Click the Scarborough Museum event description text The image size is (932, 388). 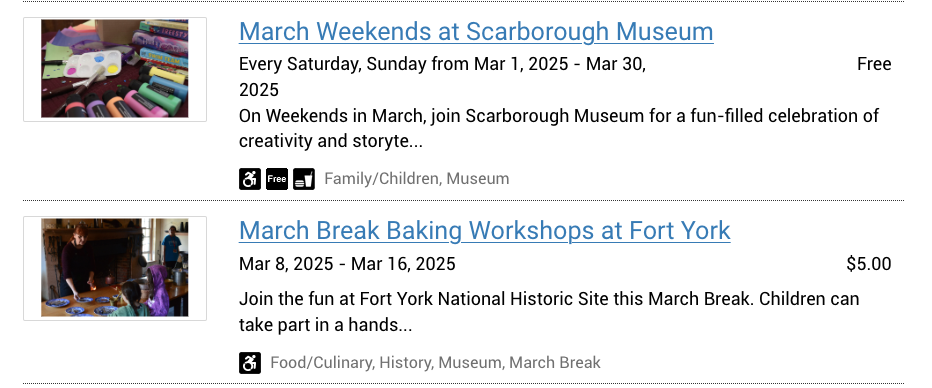(559, 128)
